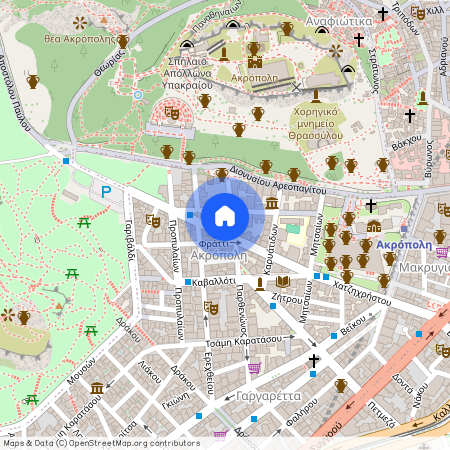Click the Φαλήρου street label

[303, 412]
